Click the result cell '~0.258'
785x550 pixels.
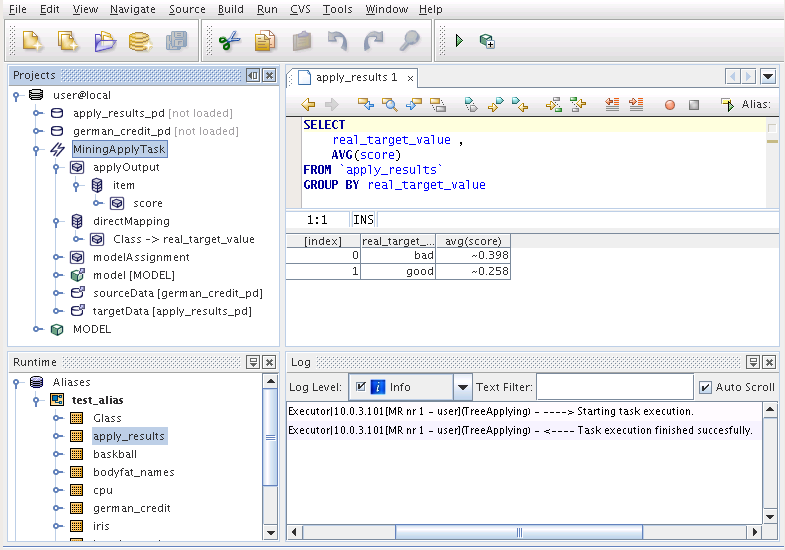(473, 271)
